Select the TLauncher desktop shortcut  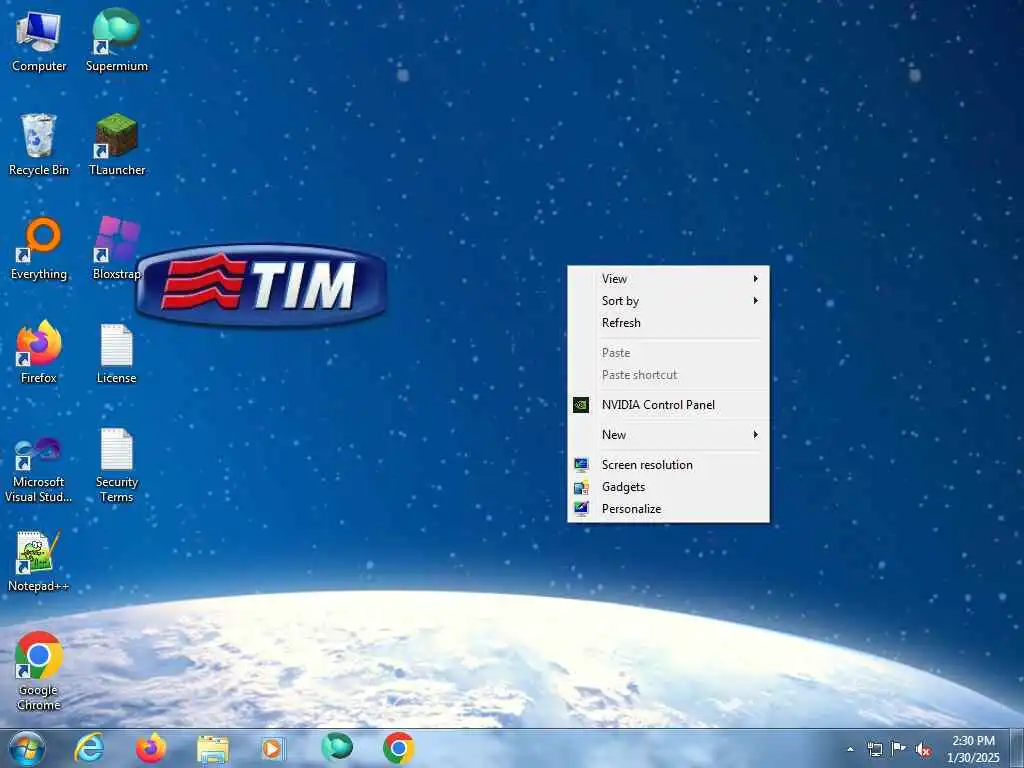point(116,145)
